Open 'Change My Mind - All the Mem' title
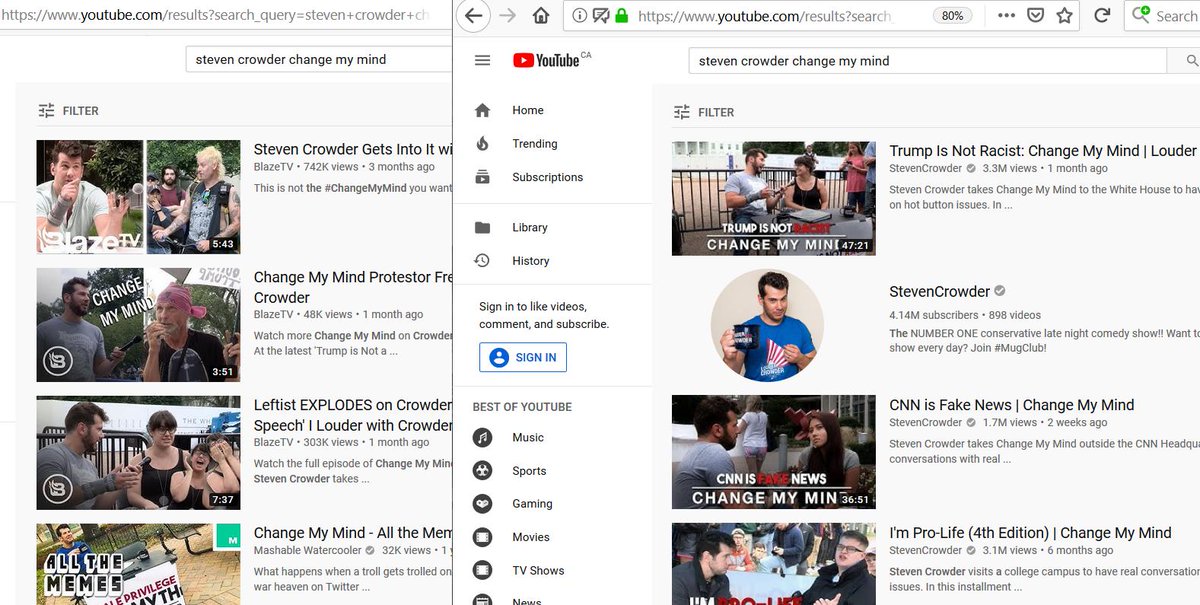 click(x=352, y=533)
